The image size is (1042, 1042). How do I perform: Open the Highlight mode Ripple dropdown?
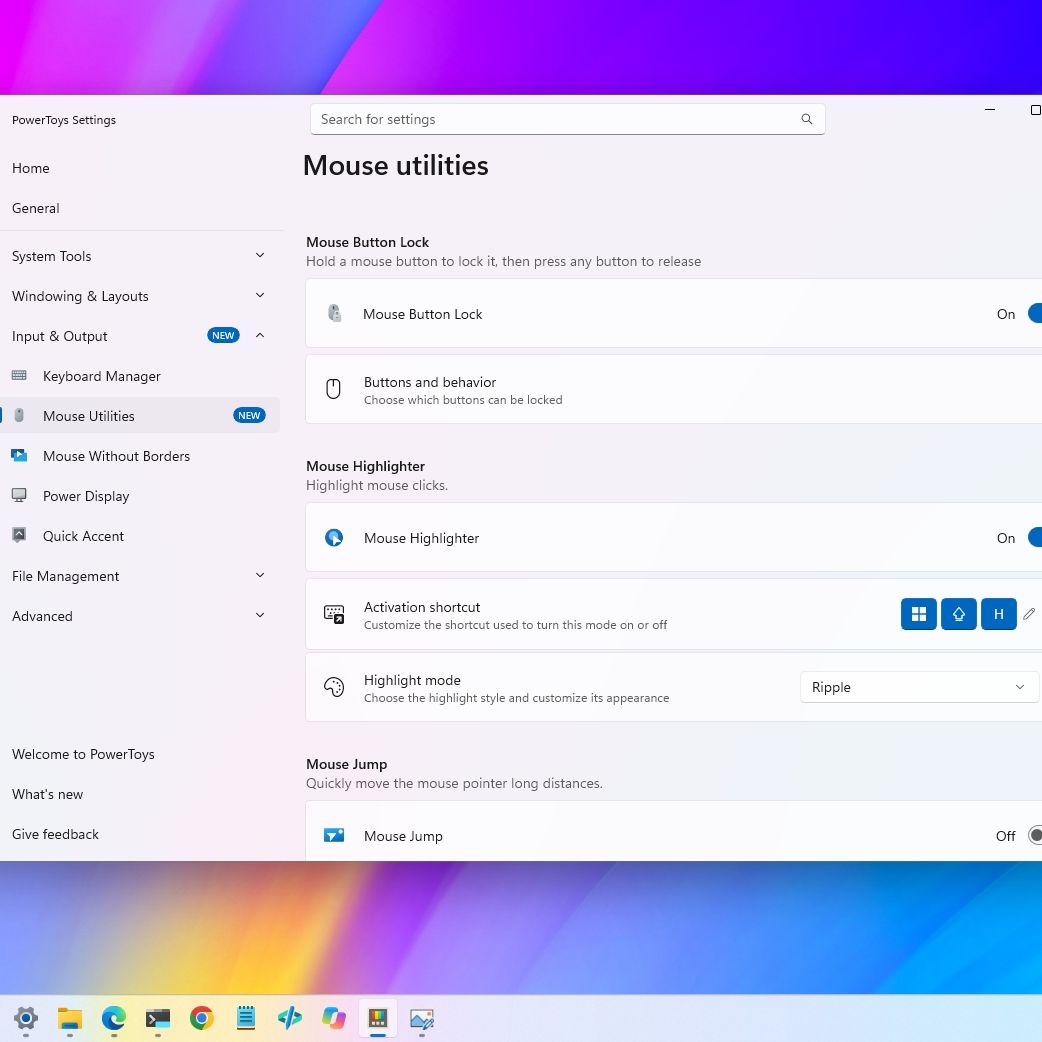coord(919,686)
